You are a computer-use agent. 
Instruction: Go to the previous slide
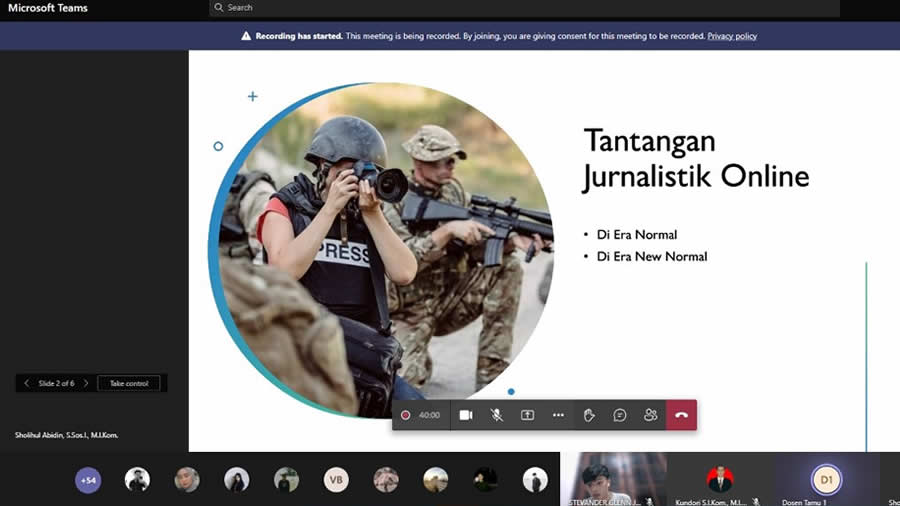[26, 383]
